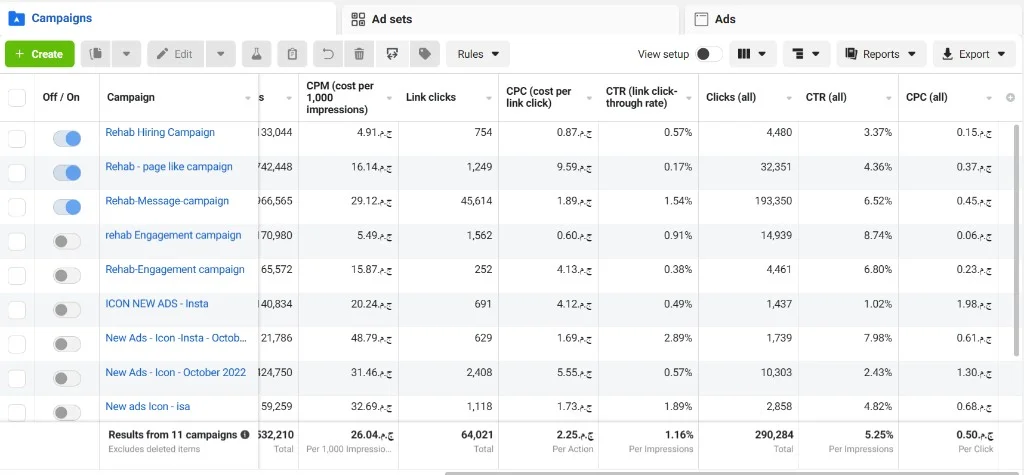Click the duplicate campaign icon
This screenshot has width=1024, height=475.
tap(96, 54)
